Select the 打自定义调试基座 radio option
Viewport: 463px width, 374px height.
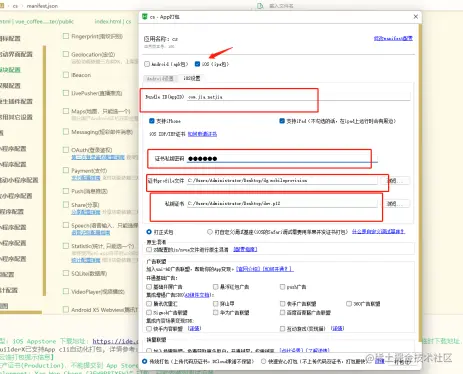210,232
